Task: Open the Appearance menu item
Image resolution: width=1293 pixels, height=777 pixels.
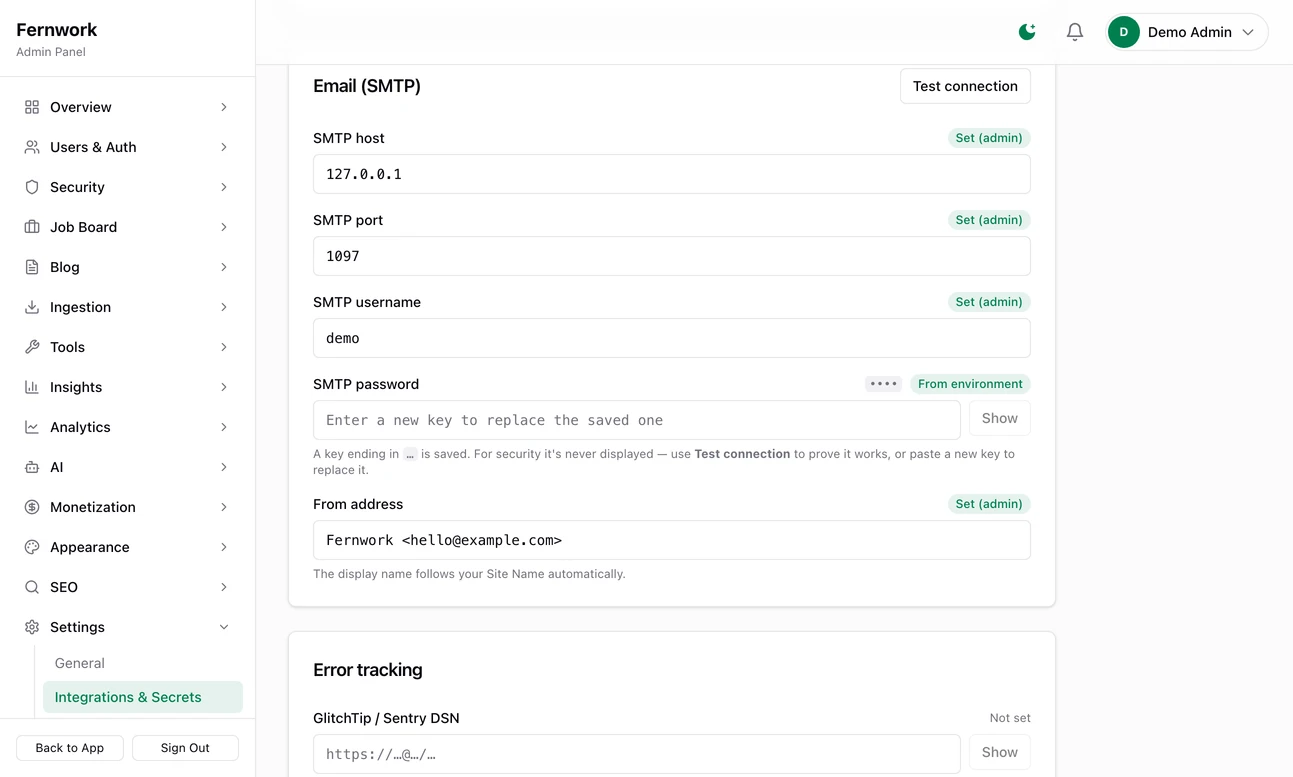Action: pyautogui.click(x=128, y=547)
